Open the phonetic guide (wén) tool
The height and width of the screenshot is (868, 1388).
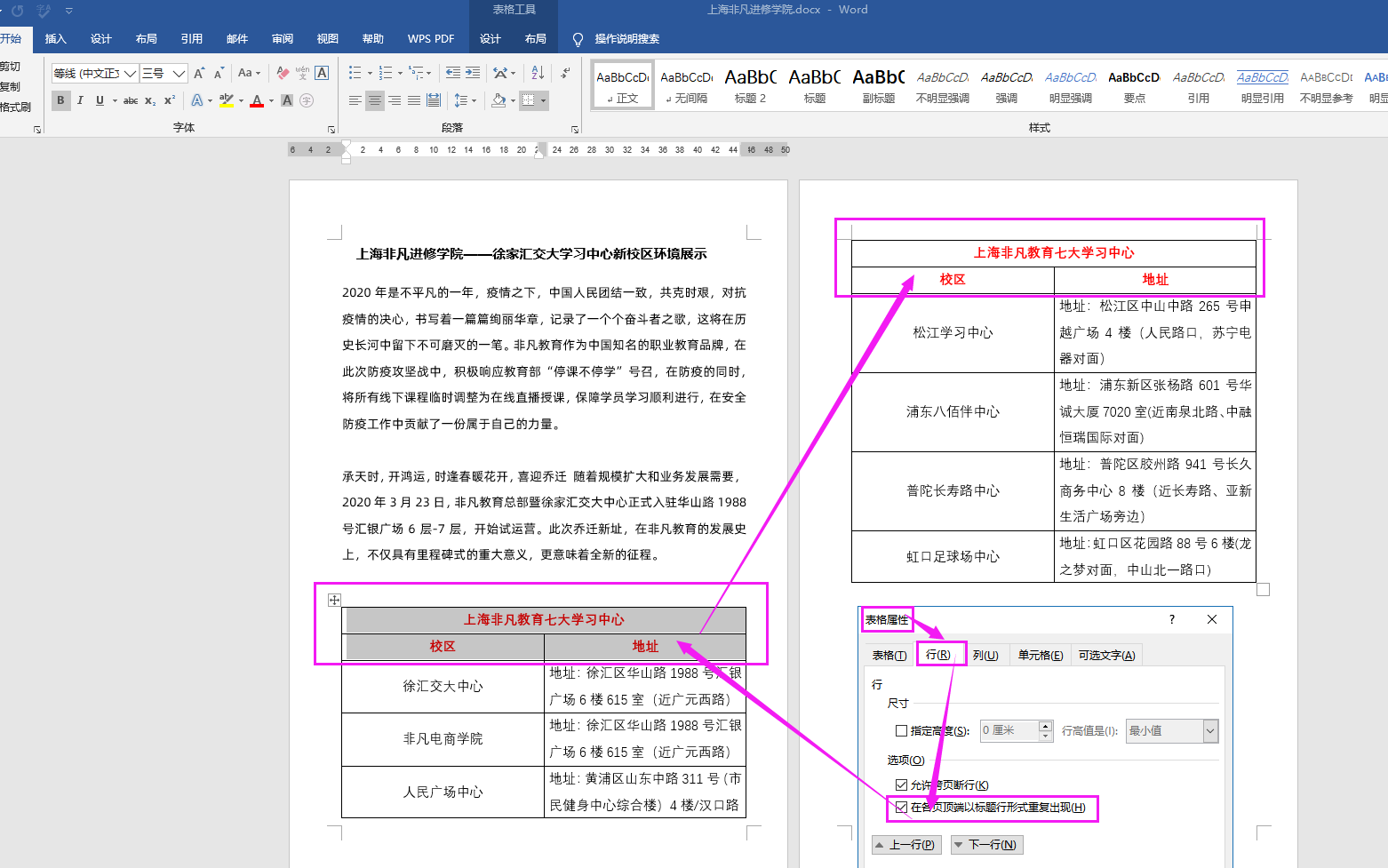(302, 73)
